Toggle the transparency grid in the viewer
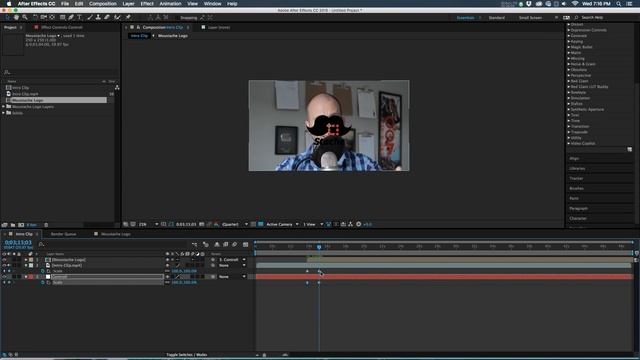This screenshot has width=640, height=360. pyautogui.click(x=260, y=224)
